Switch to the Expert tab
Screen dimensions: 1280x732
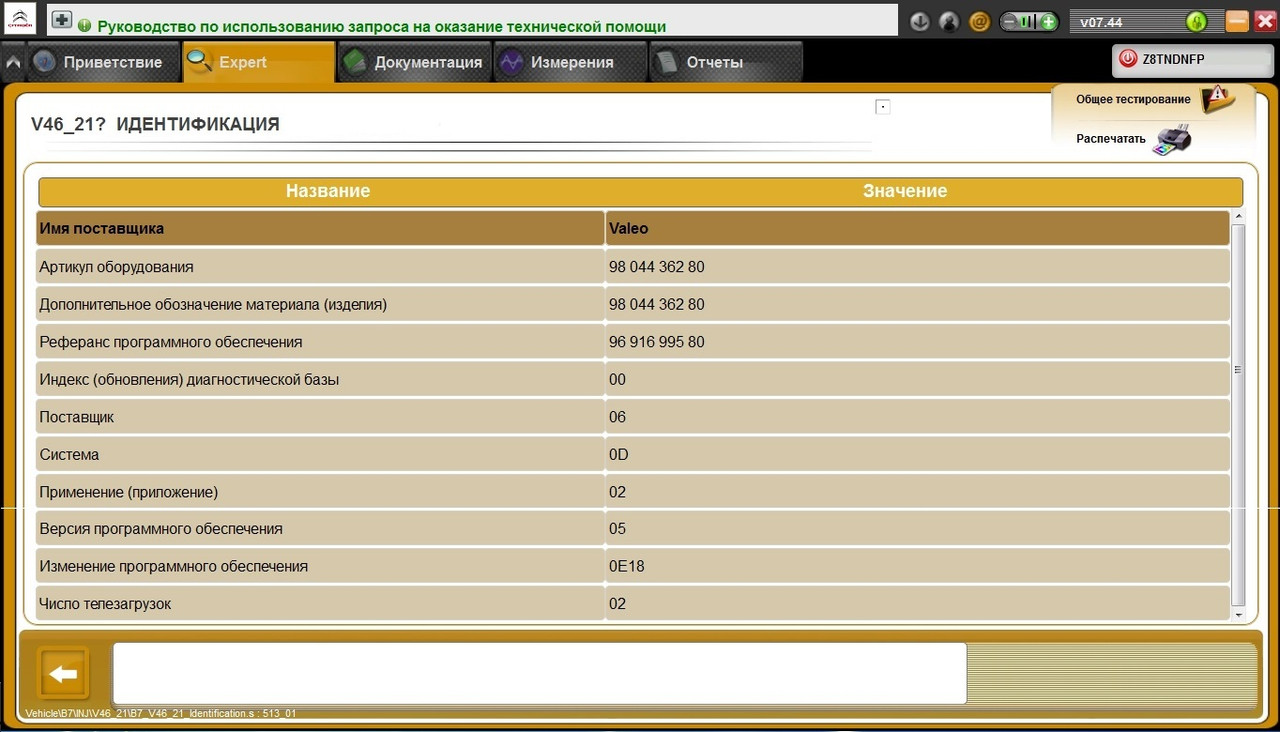(x=258, y=62)
